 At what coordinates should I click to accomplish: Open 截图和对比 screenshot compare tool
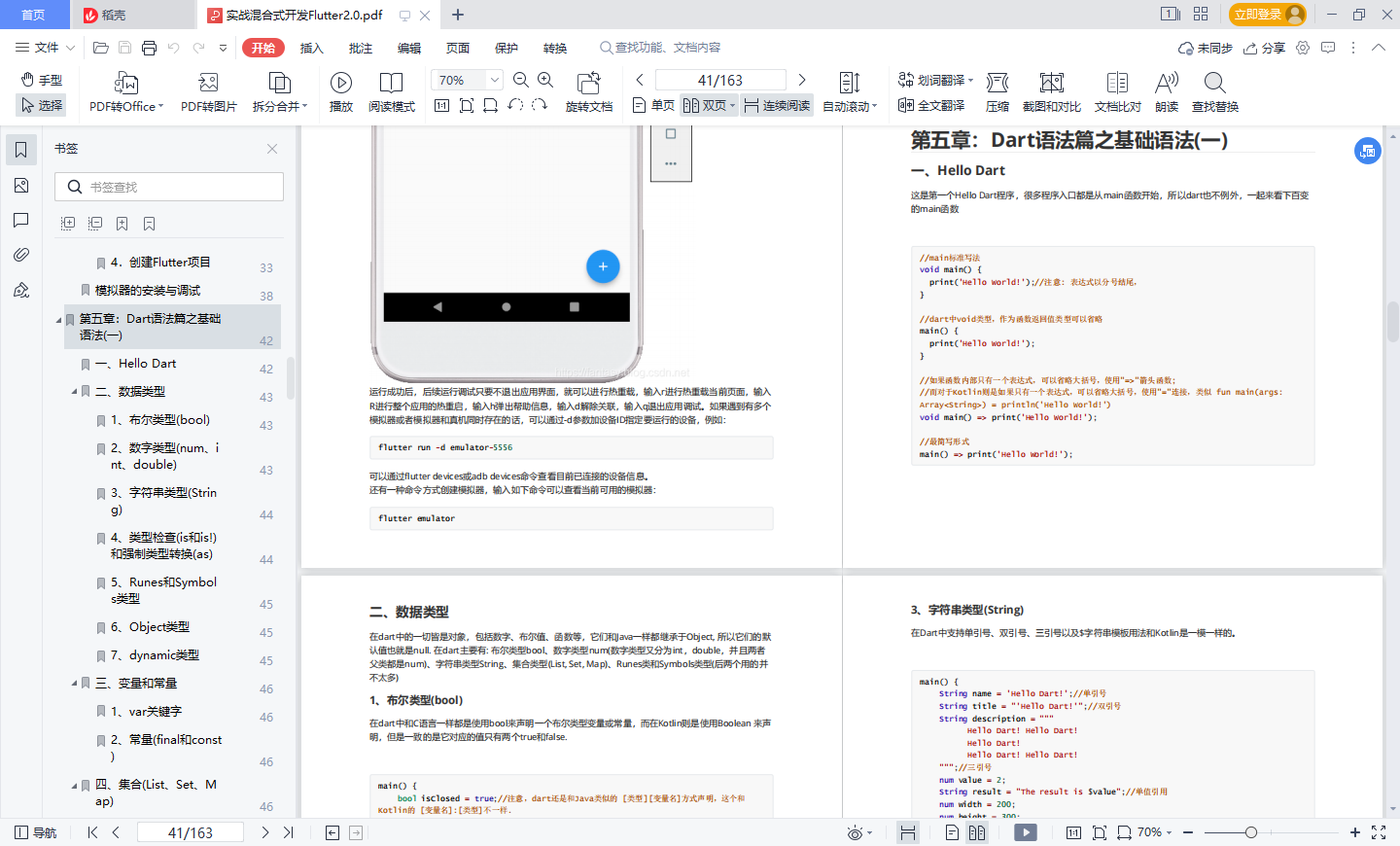[1052, 92]
